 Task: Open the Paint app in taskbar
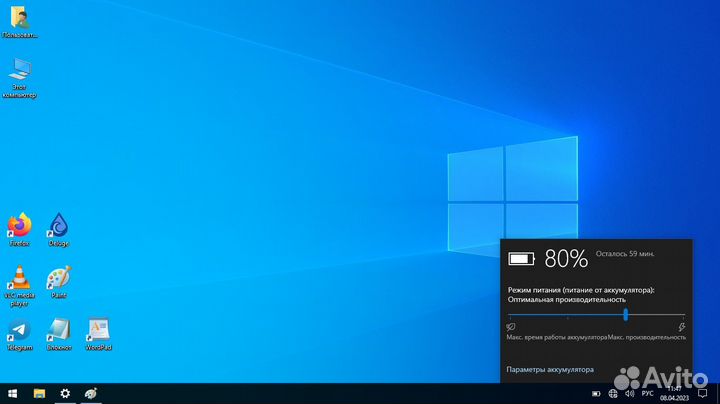coord(90,393)
